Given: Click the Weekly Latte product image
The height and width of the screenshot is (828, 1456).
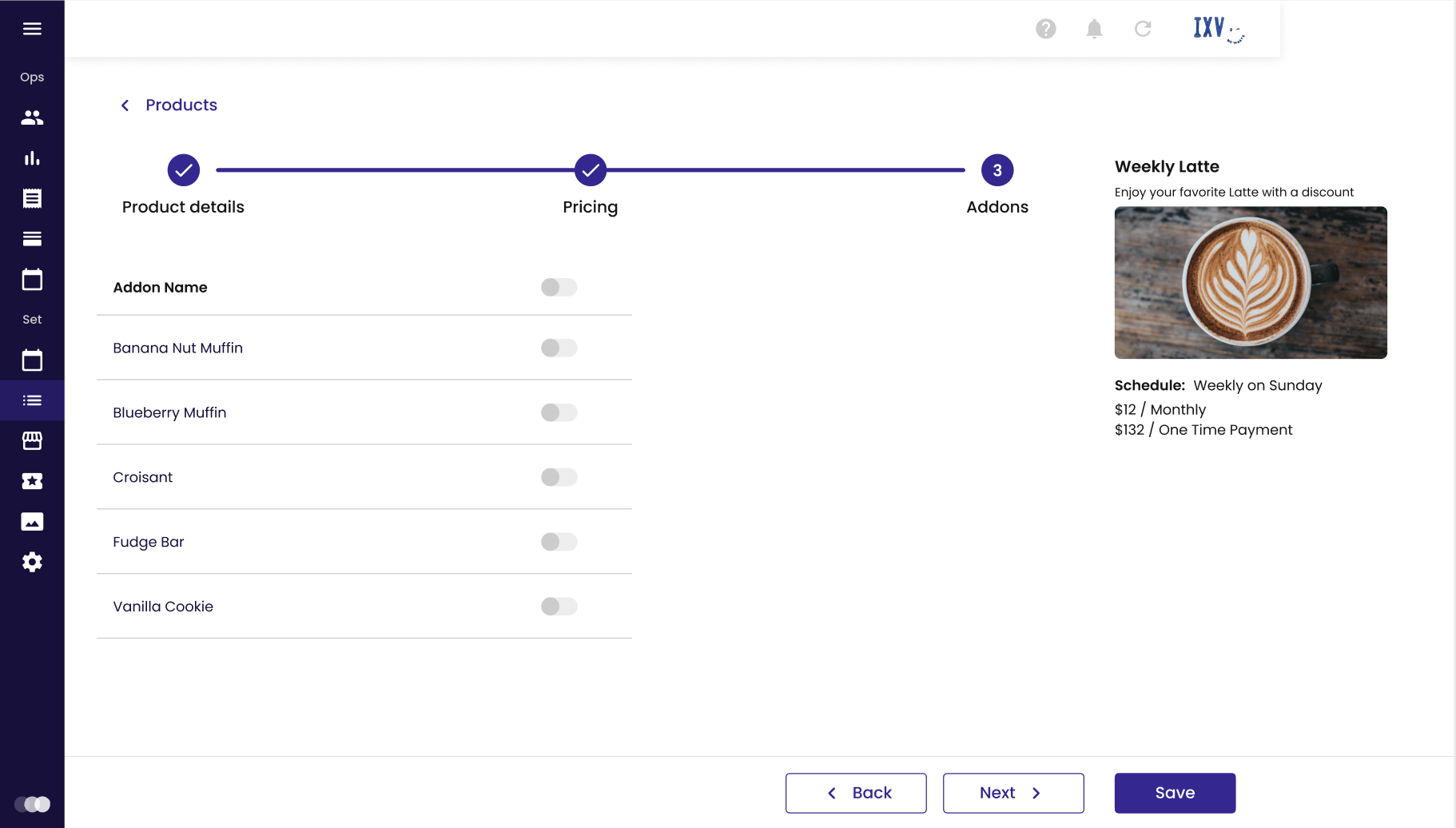Looking at the screenshot, I should click(1251, 283).
